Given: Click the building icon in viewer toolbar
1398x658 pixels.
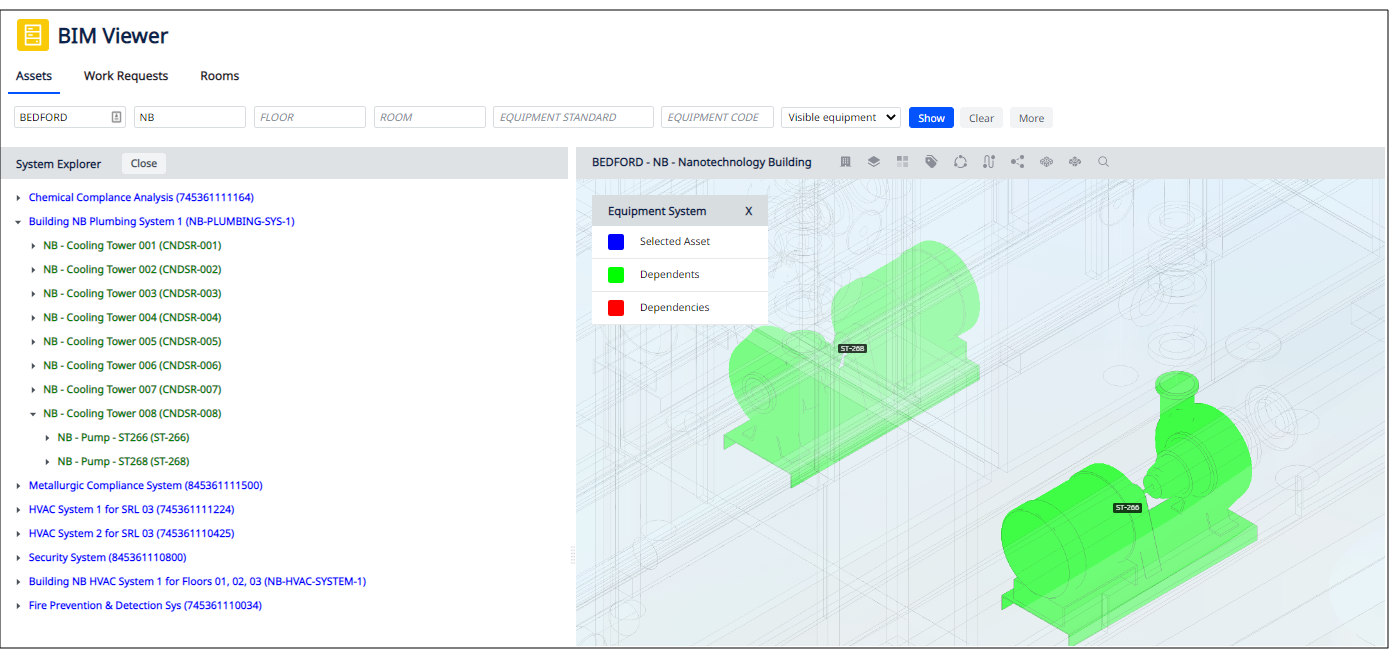Looking at the screenshot, I should [x=845, y=162].
